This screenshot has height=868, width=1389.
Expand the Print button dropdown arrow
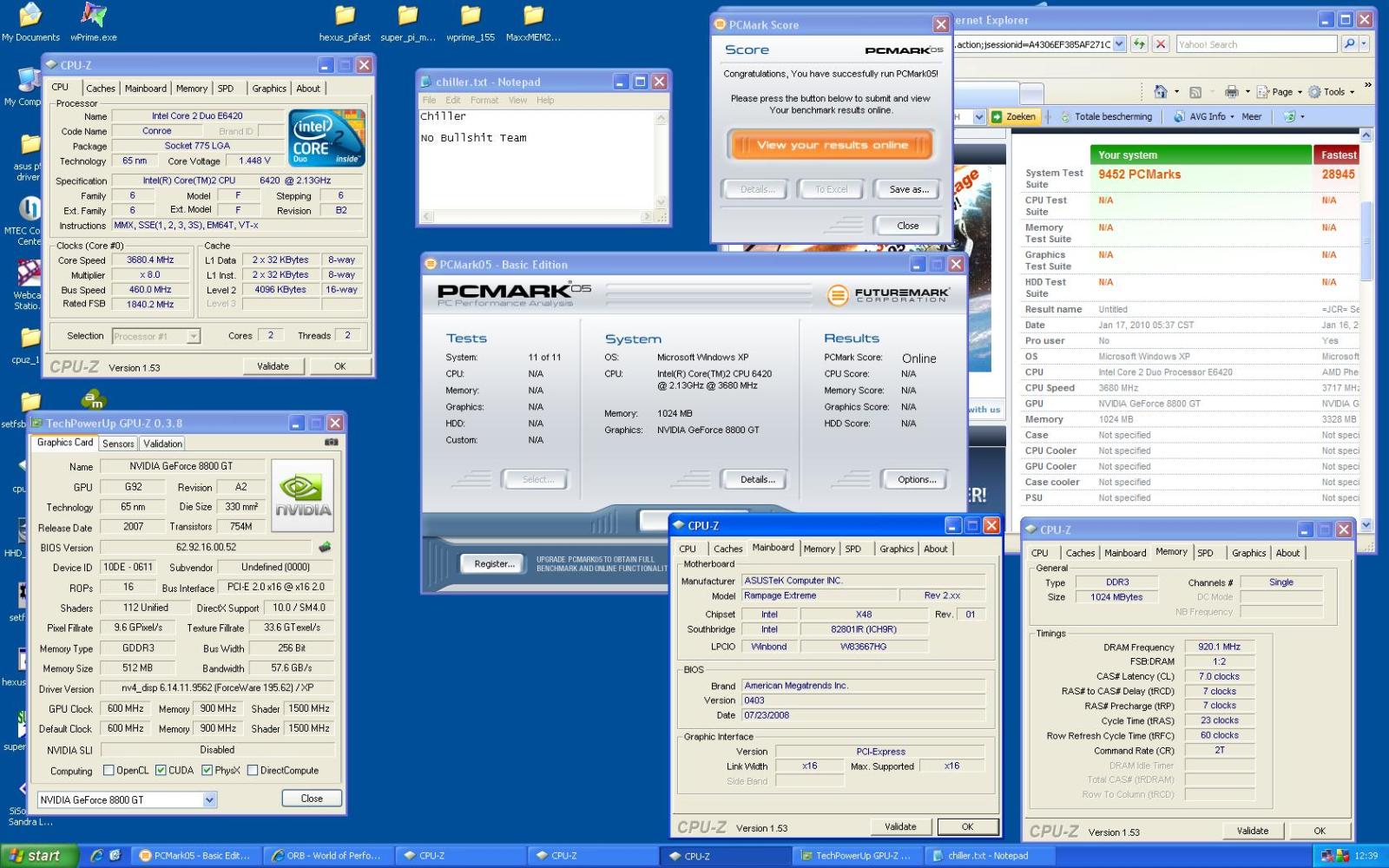pos(1247,92)
